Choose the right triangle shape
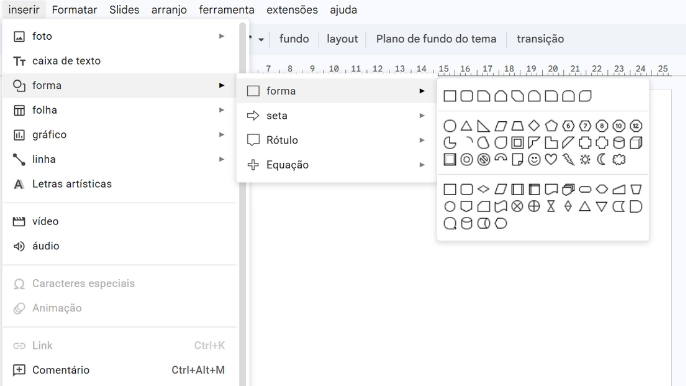686x386 pixels. click(483, 126)
